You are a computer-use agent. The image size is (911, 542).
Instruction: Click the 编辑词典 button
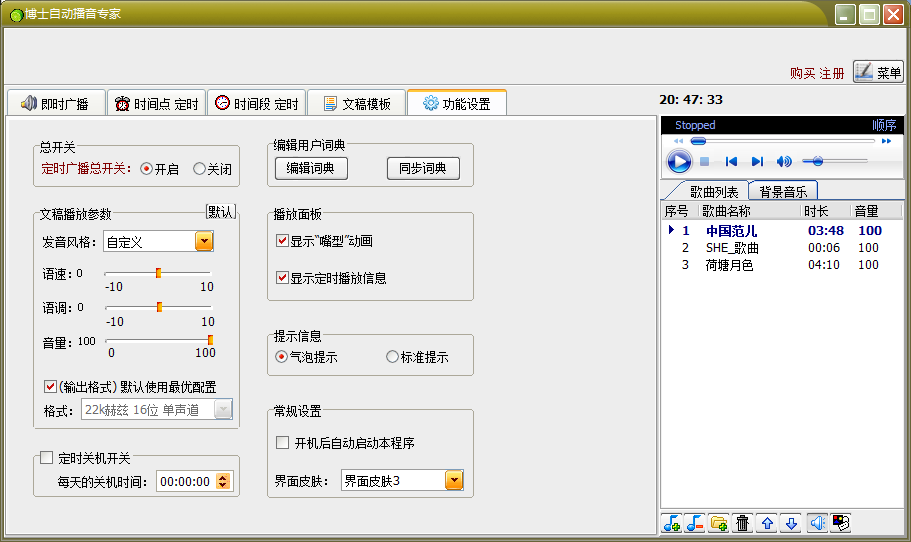tap(311, 168)
